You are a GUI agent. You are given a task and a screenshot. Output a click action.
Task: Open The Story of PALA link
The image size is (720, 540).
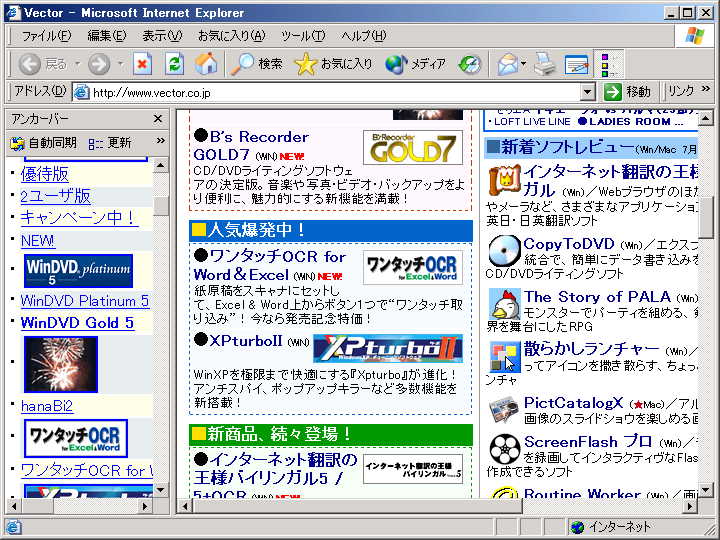tap(597, 297)
